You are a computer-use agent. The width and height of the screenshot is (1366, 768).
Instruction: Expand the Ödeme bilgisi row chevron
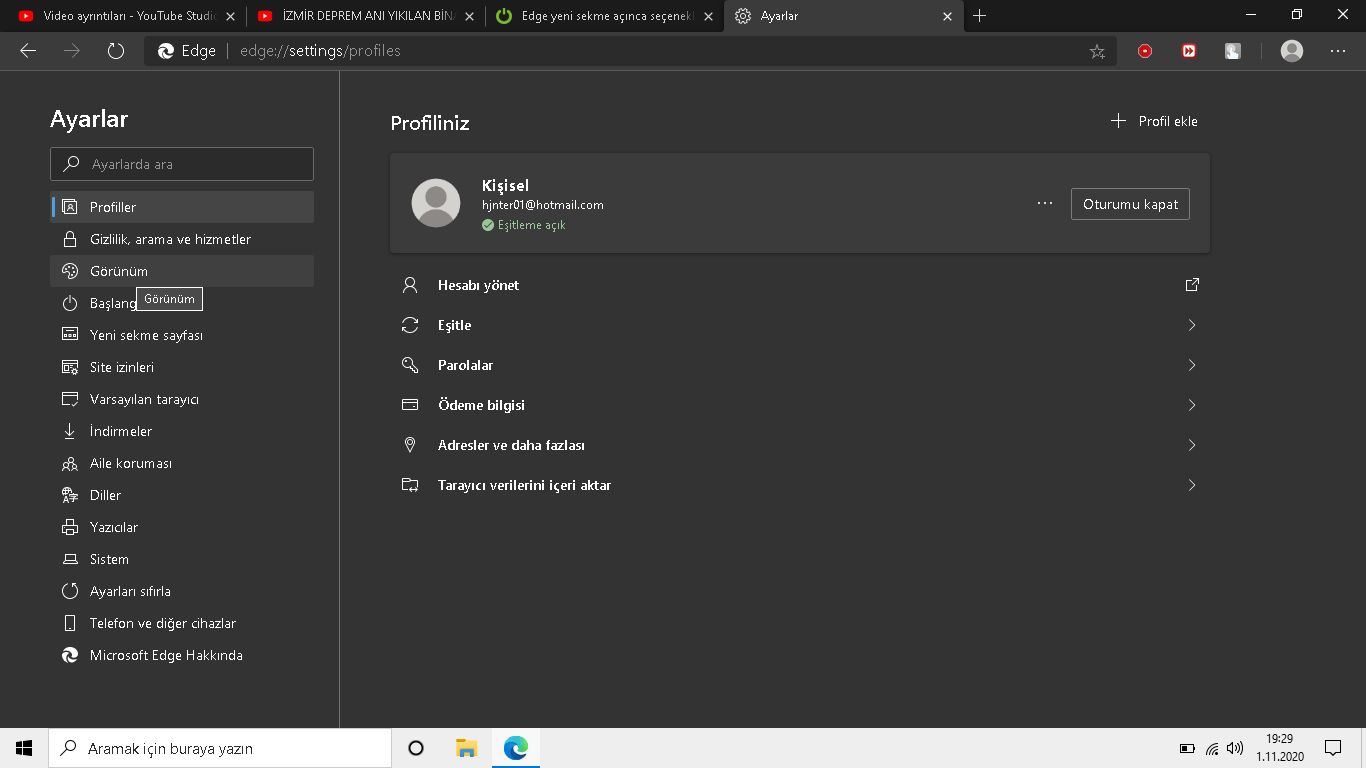pos(1192,405)
